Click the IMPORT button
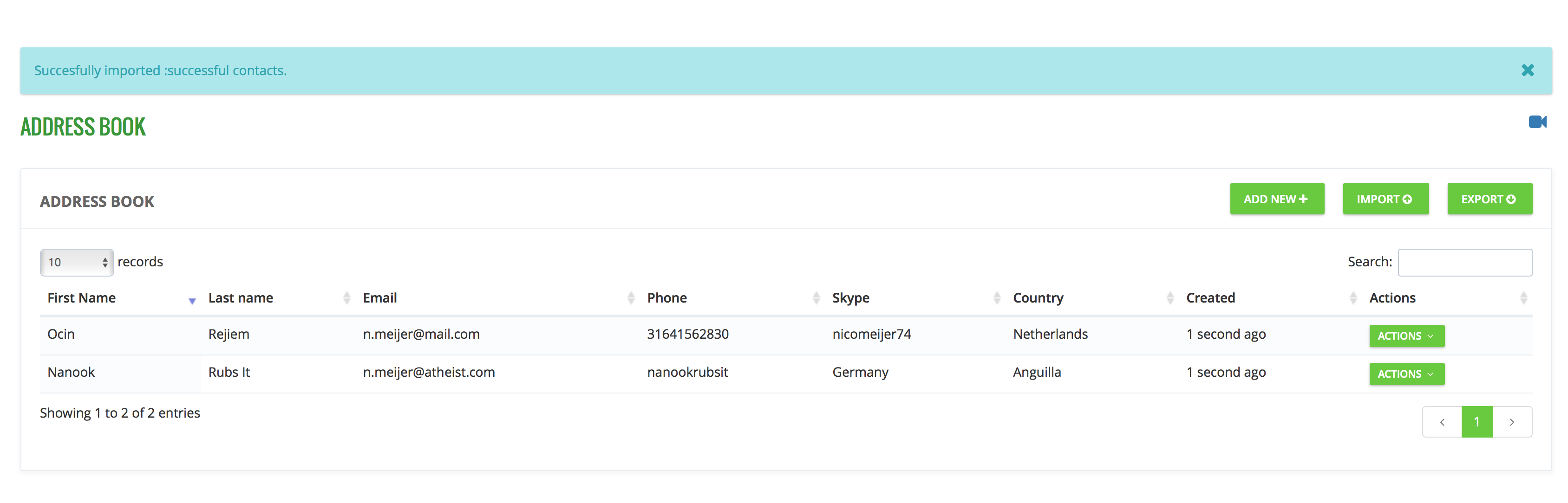This screenshot has height=503, width=1568. coord(1385,199)
